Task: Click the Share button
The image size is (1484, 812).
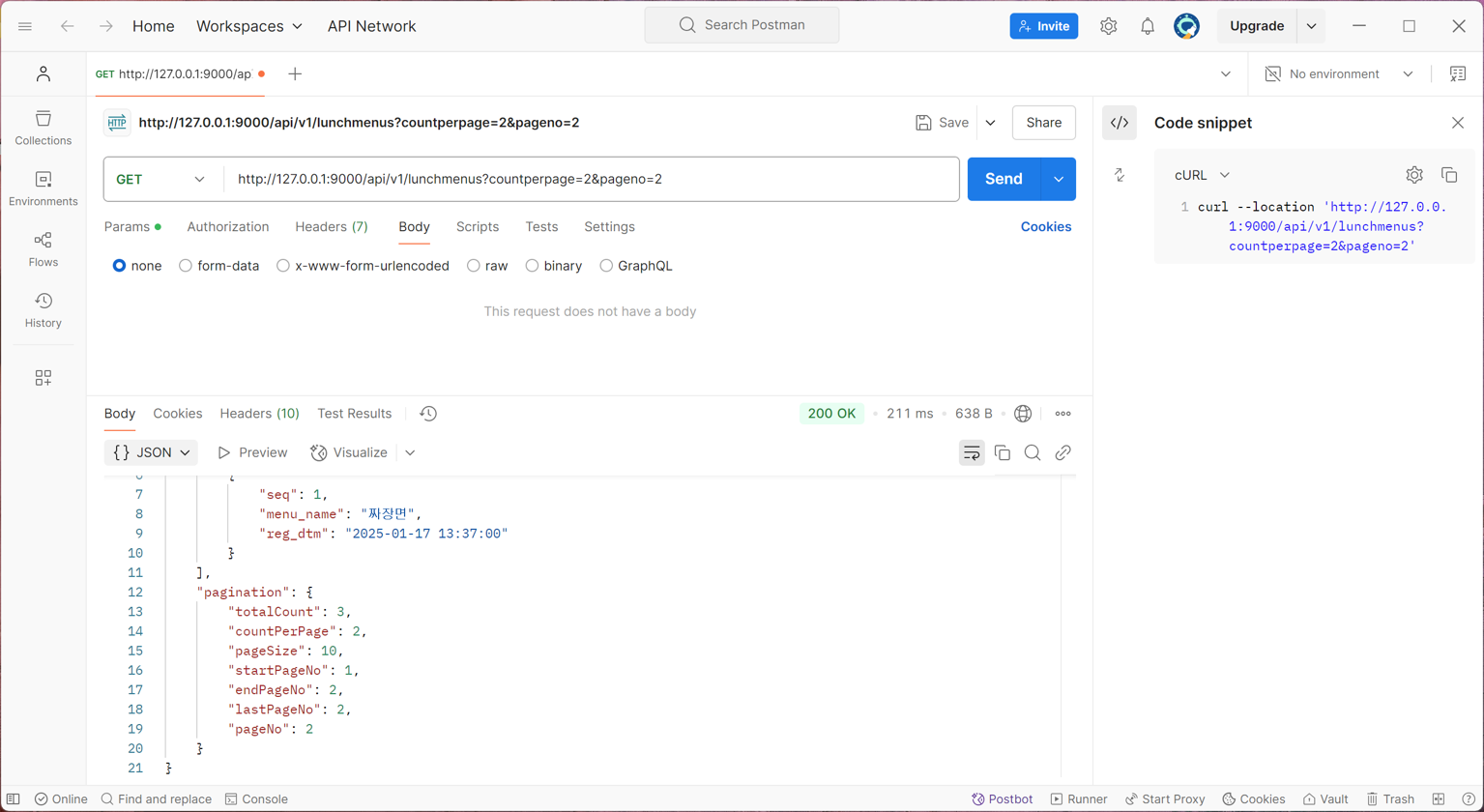Action: click(1044, 123)
